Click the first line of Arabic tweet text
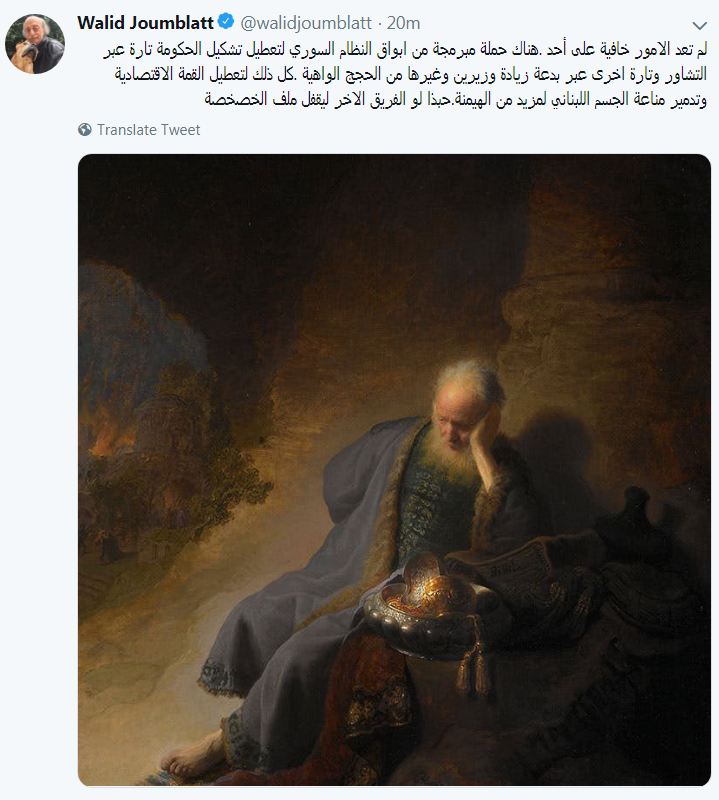 coord(405,50)
